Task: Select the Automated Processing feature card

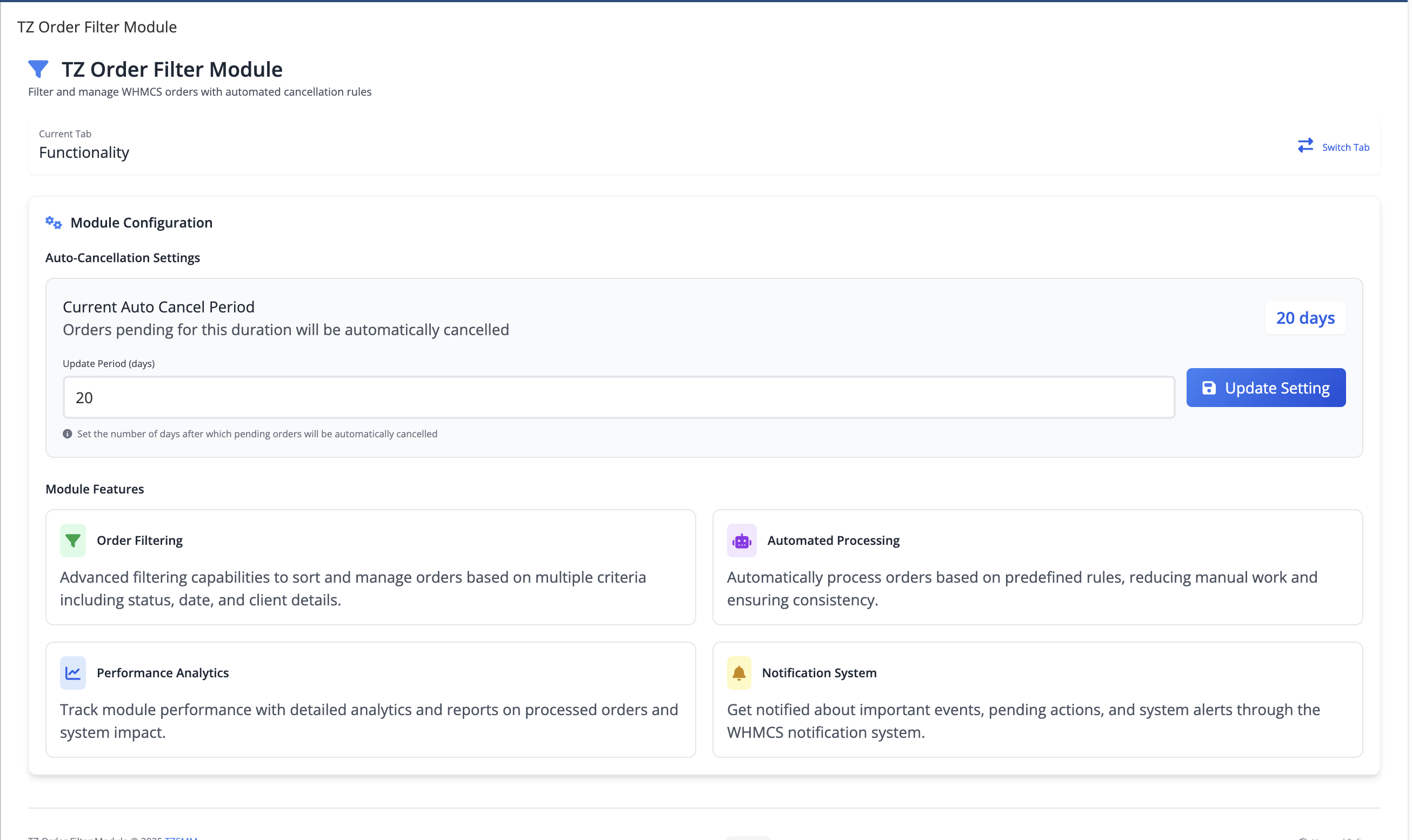Action: tap(1038, 566)
